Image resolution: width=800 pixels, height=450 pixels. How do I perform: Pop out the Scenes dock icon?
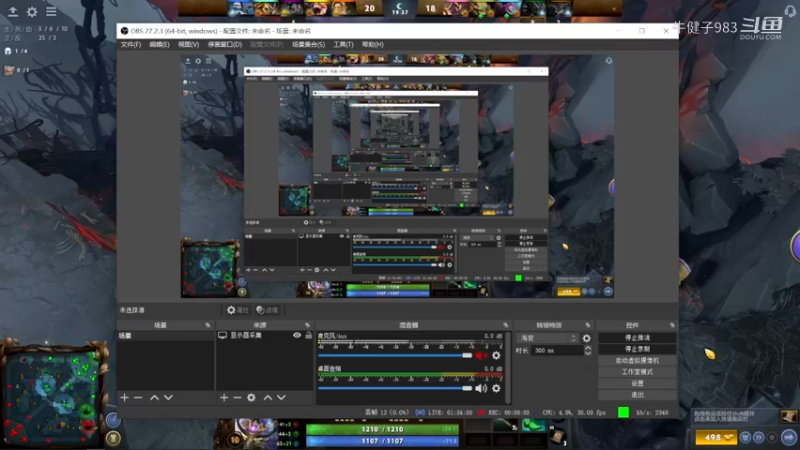(208, 325)
